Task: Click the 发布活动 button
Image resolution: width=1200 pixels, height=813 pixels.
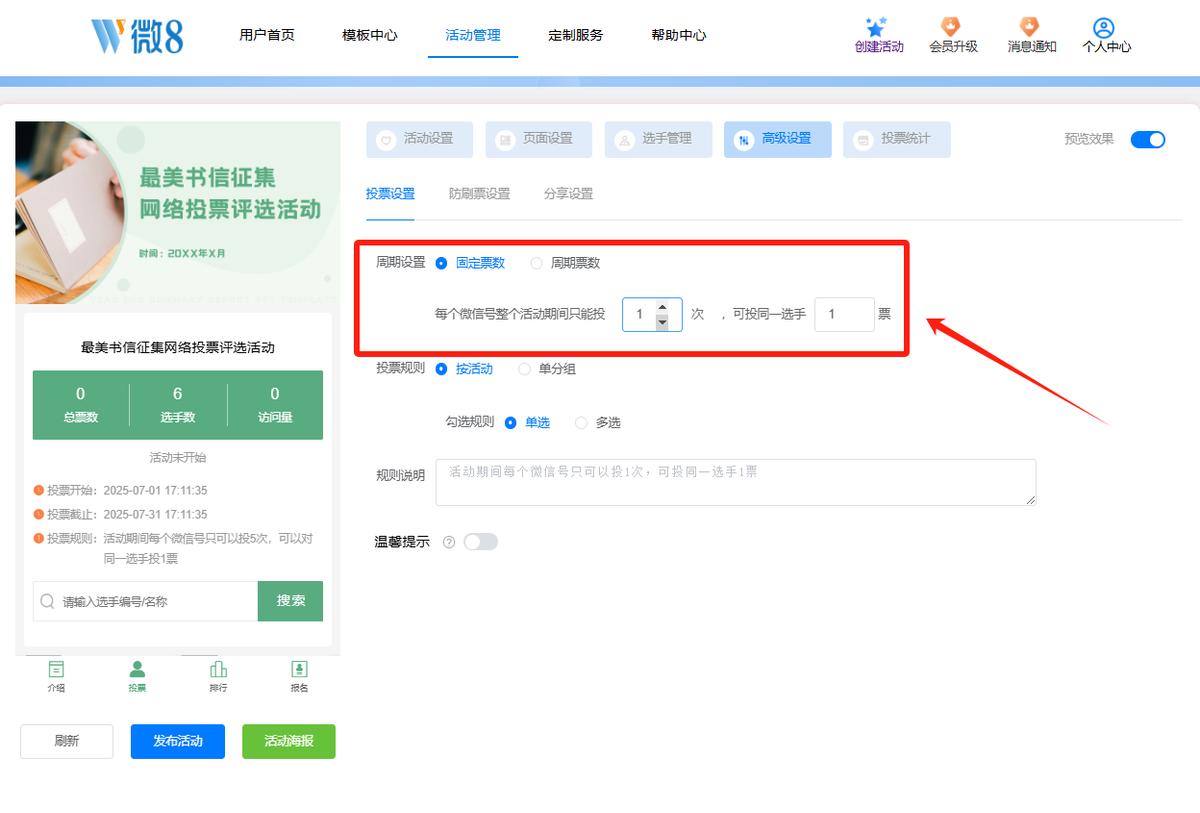Action: point(178,741)
